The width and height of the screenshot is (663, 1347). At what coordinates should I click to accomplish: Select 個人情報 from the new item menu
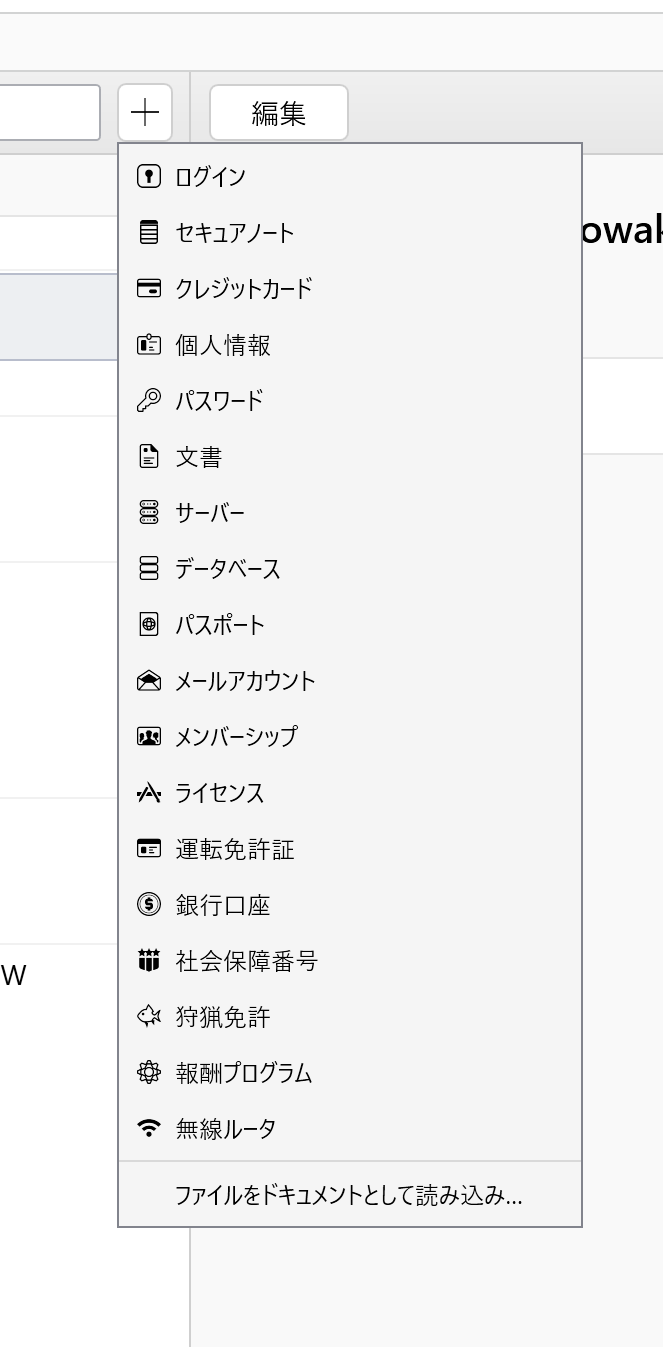click(223, 345)
